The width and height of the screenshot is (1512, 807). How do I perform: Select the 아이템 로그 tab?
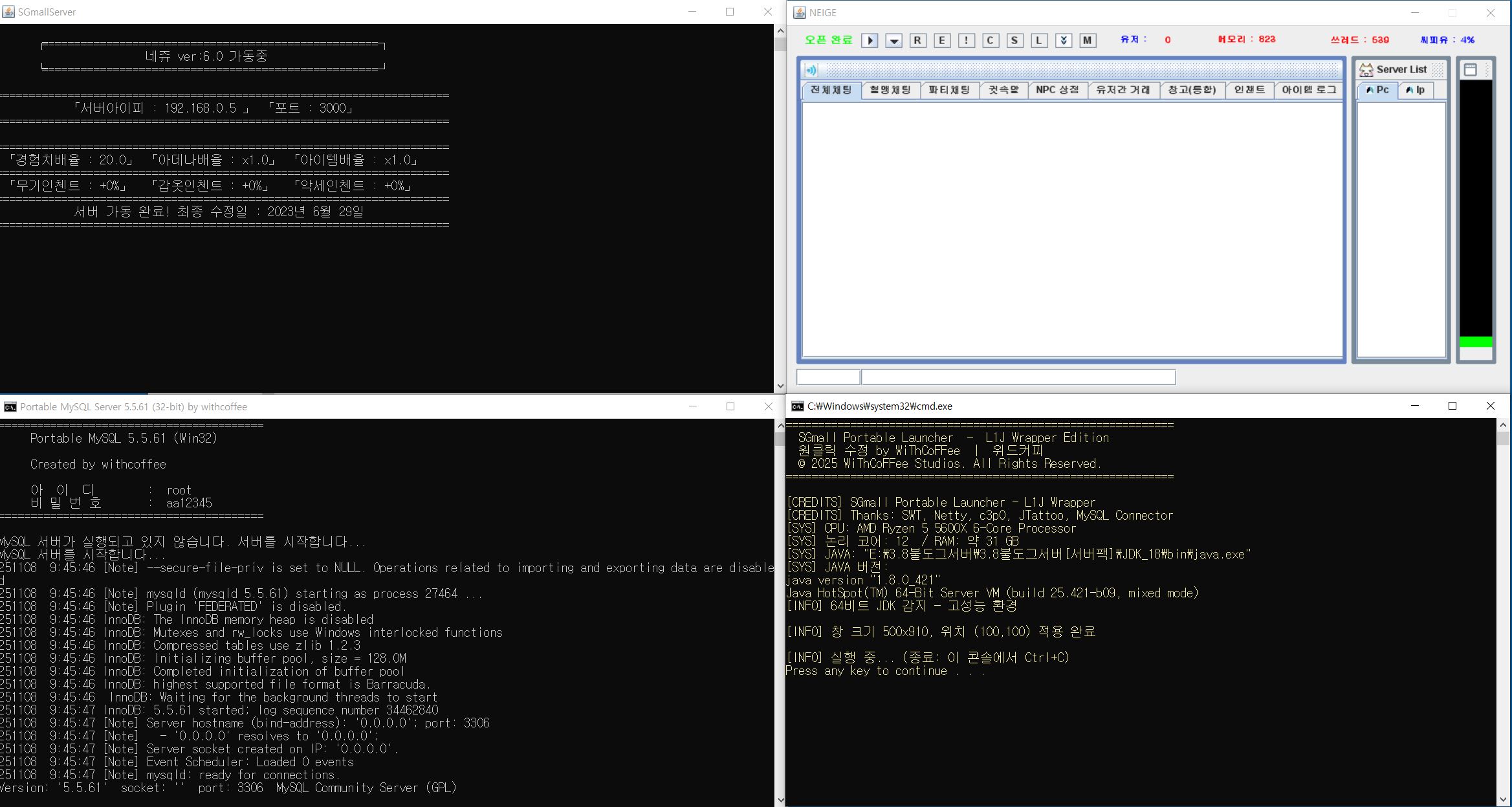point(1308,90)
